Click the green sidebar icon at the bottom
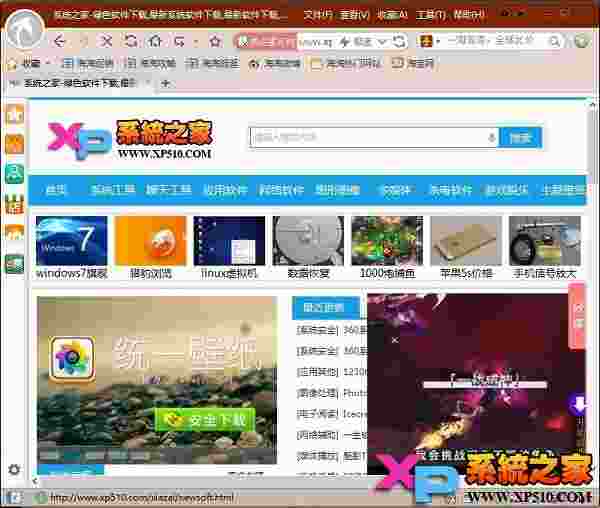The height and width of the screenshot is (508, 600). tap(15, 264)
